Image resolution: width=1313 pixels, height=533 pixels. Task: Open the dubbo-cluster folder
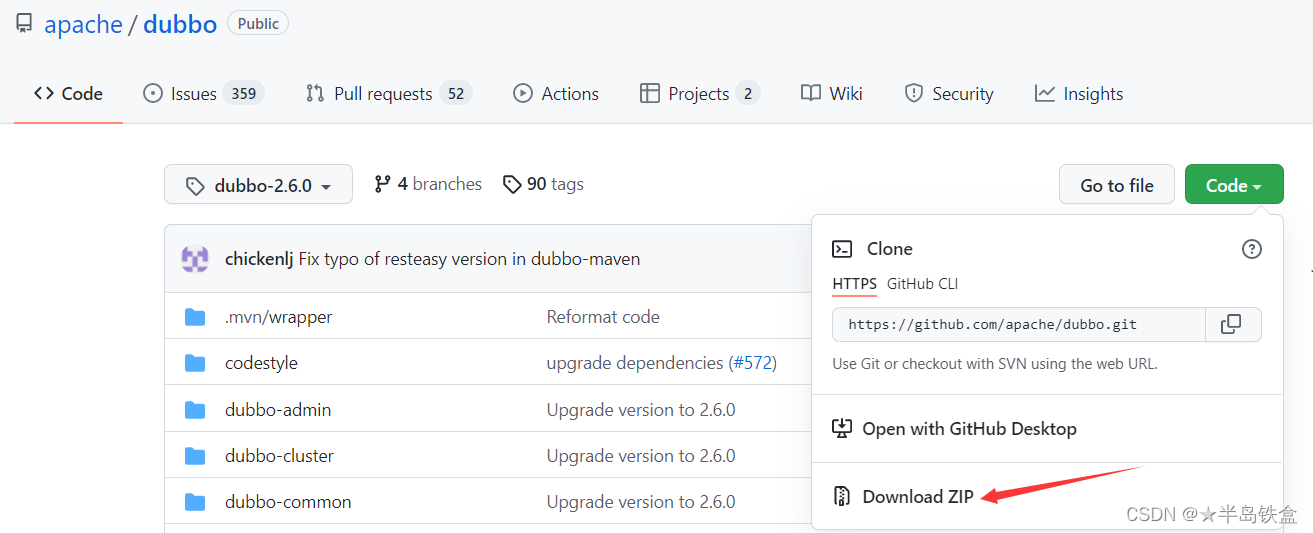point(279,456)
